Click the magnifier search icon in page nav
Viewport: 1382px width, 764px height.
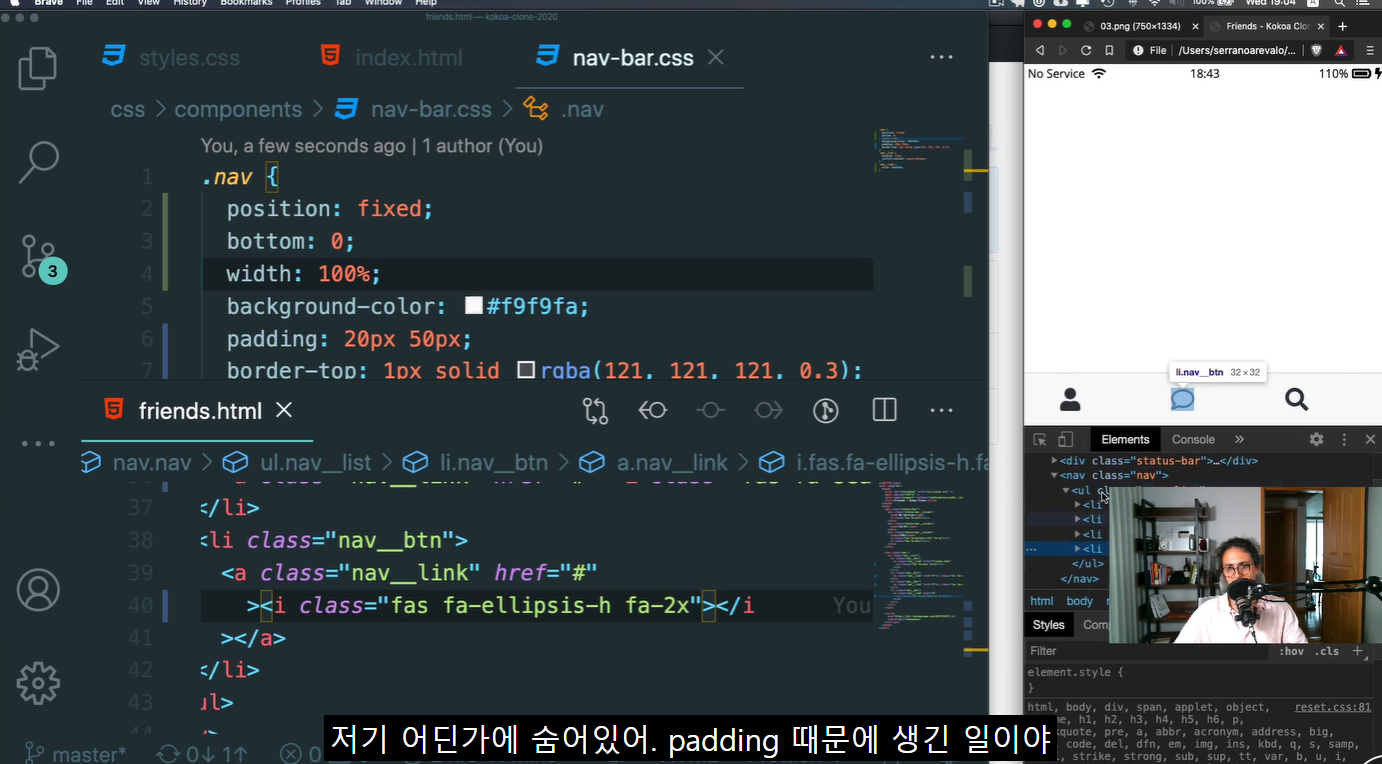(1296, 400)
